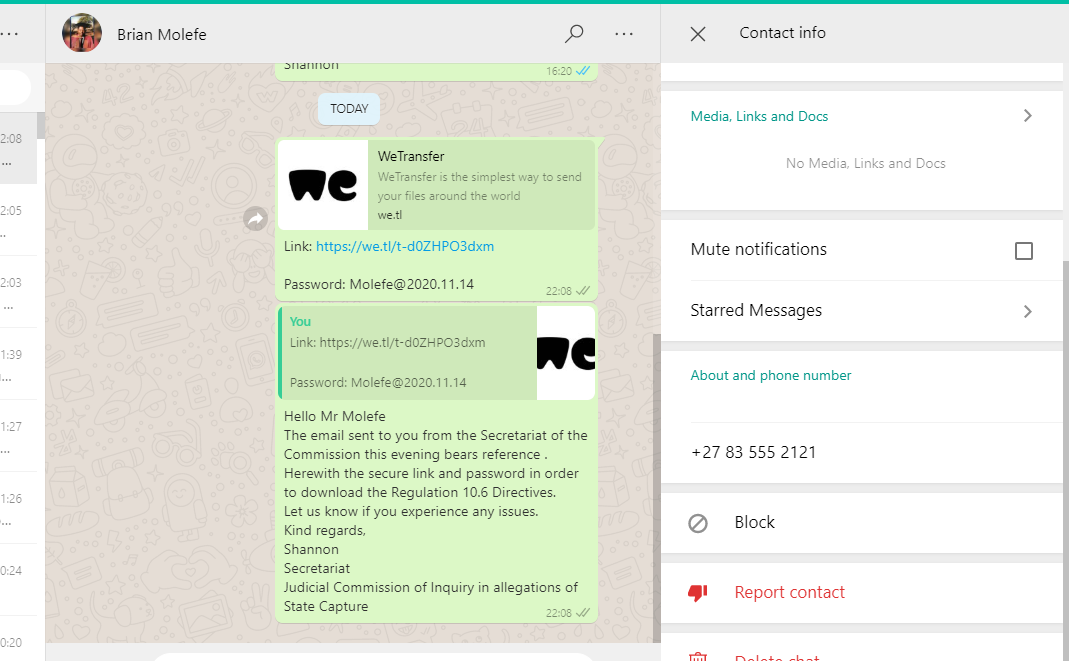
Task: Open the we.tl/t-d0ZHPO3dxm link
Action: click(404, 246)
